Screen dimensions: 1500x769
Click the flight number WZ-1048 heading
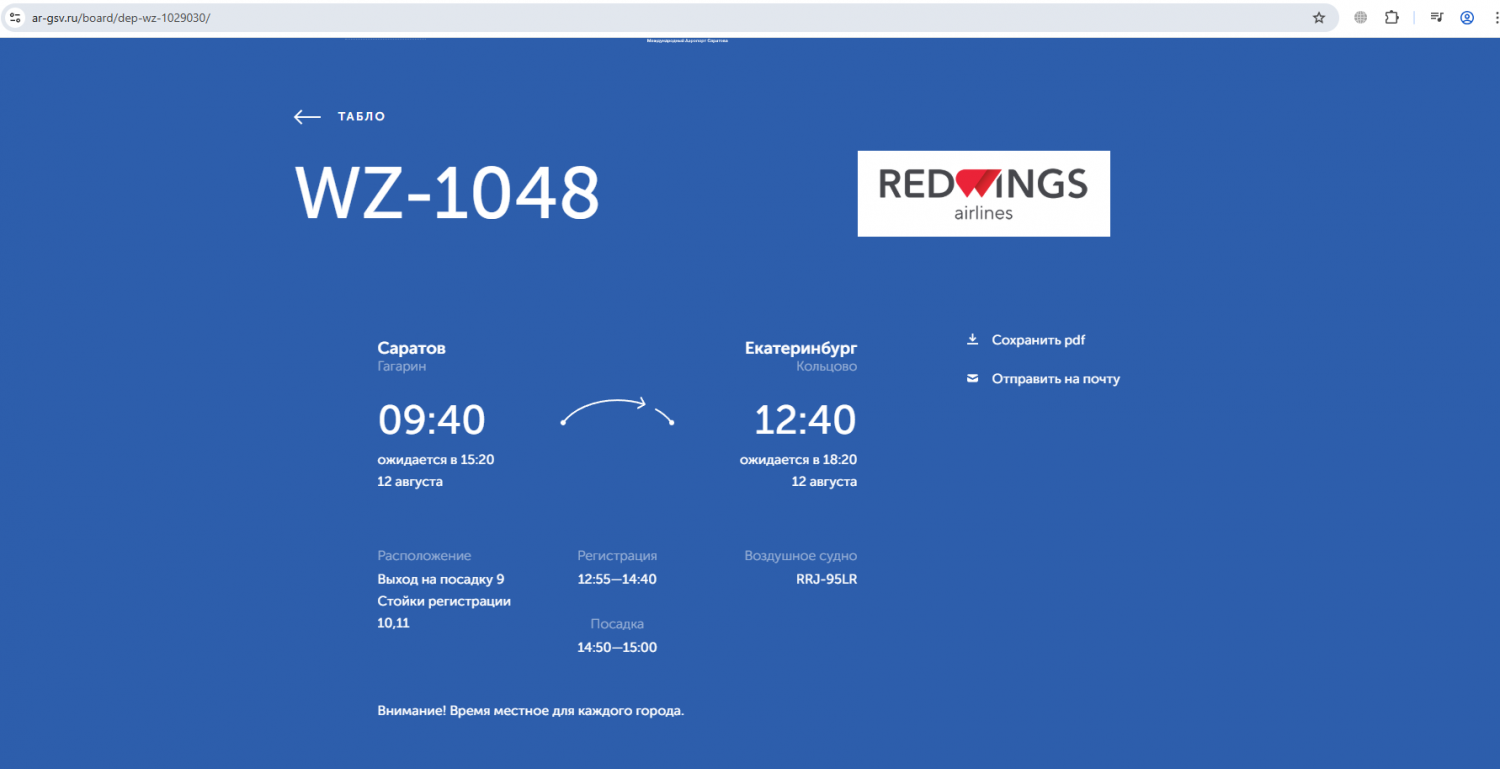coord(448,193)
